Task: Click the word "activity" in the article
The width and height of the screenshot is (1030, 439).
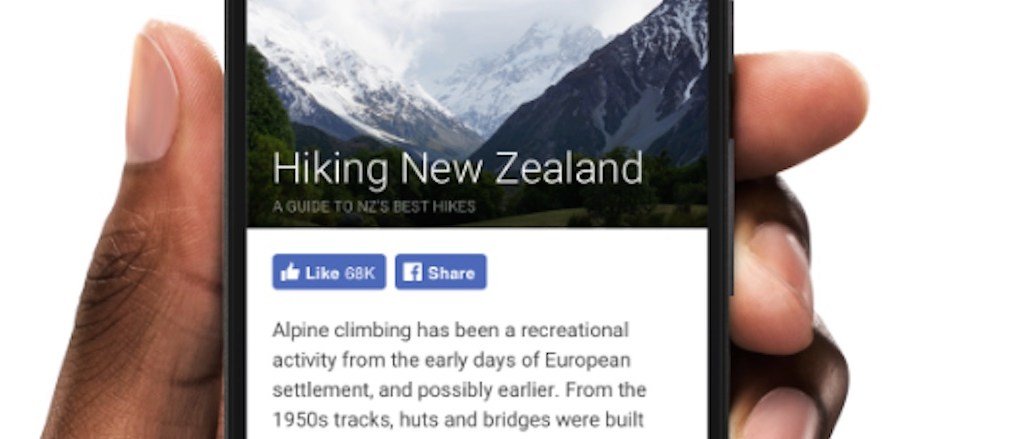Action: [x=303, y=359]
